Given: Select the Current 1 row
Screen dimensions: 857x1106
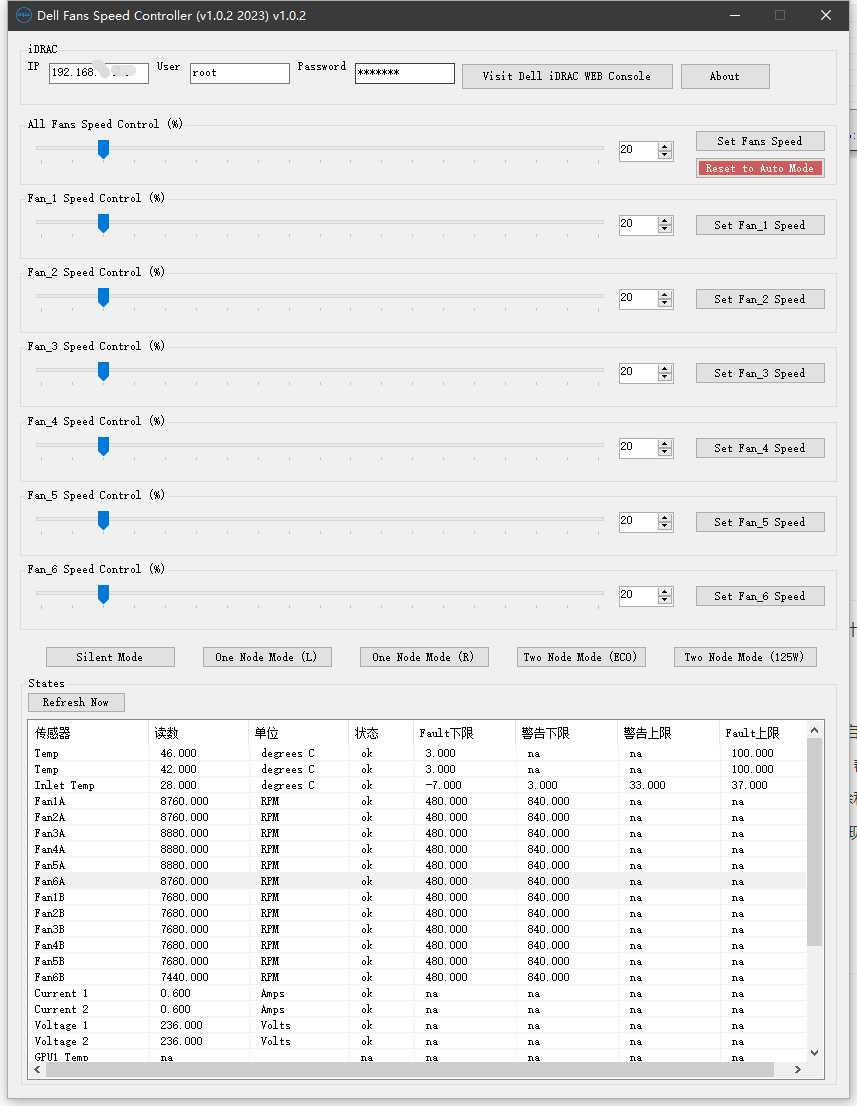Looking at the screenshot, I should (x=418, y=993).
